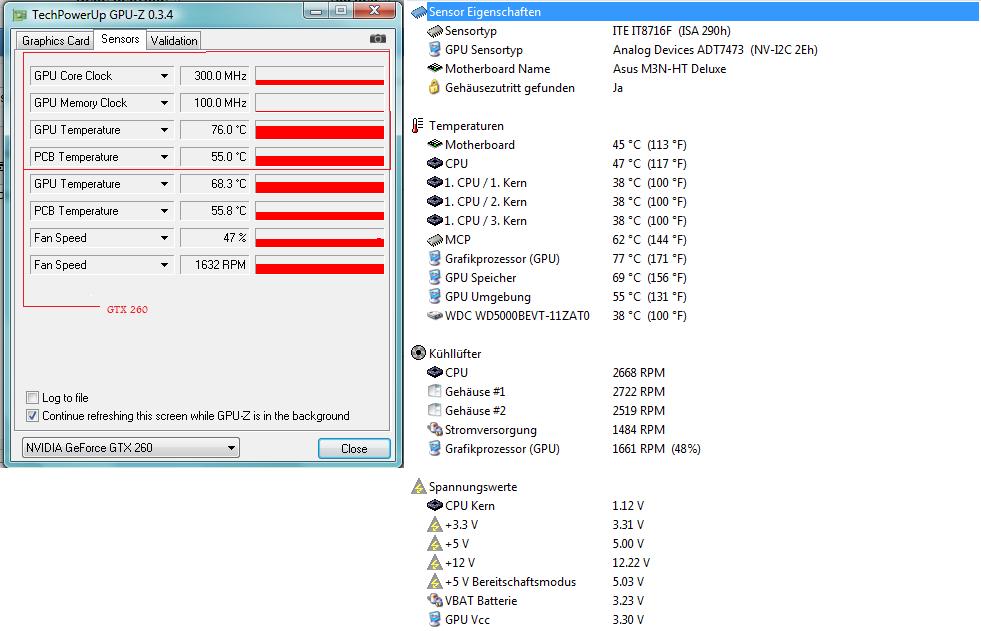Click the 100.0 MHz value field
981x631 pixels.
pyautogui.click(x=215, y=103)
